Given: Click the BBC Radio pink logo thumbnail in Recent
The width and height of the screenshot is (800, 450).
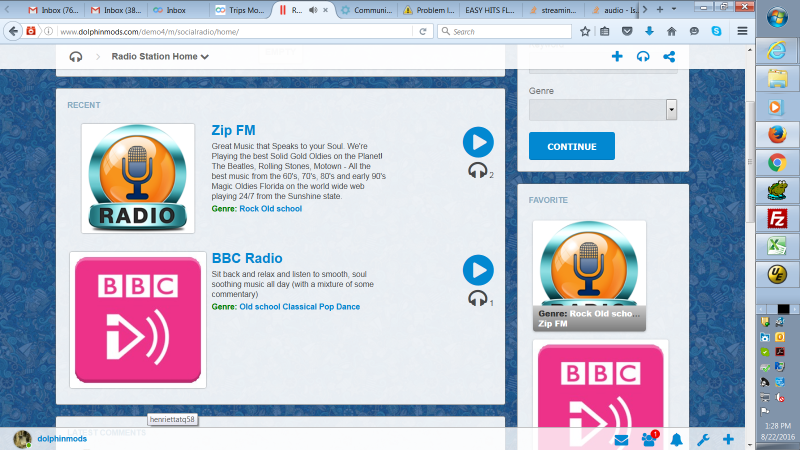Looking at the screenshot, I should (x=138, y=320).
